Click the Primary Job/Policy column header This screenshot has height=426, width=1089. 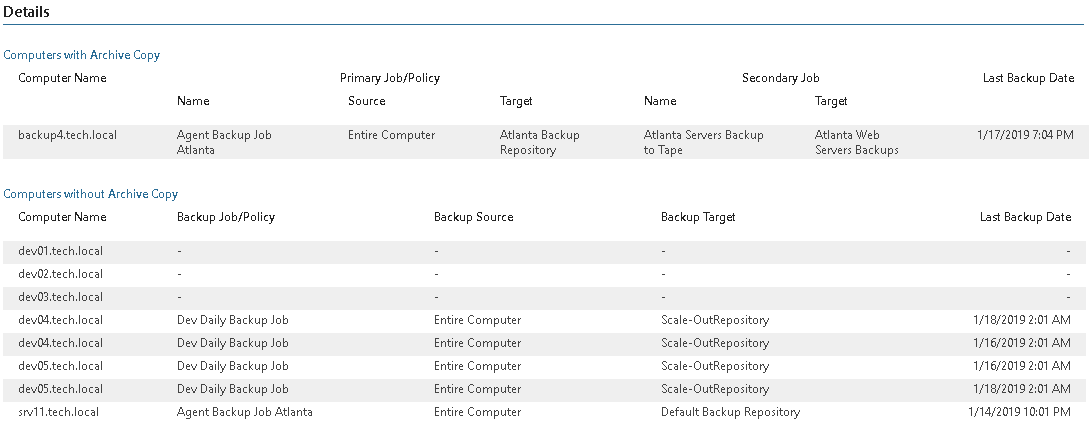click(x=390, y=78)
